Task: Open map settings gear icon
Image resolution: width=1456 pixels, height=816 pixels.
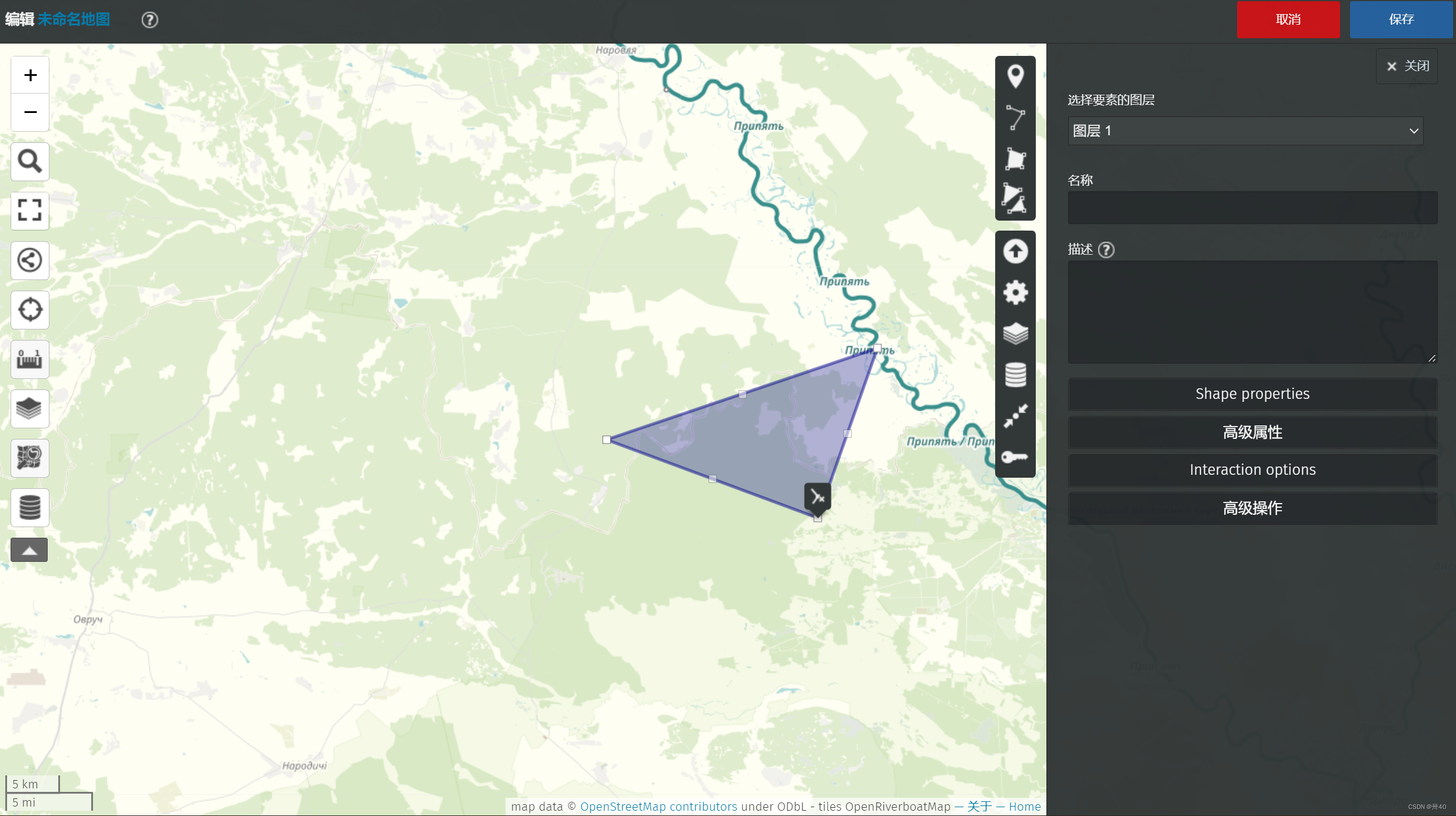Action: [x=1015, y=292]
